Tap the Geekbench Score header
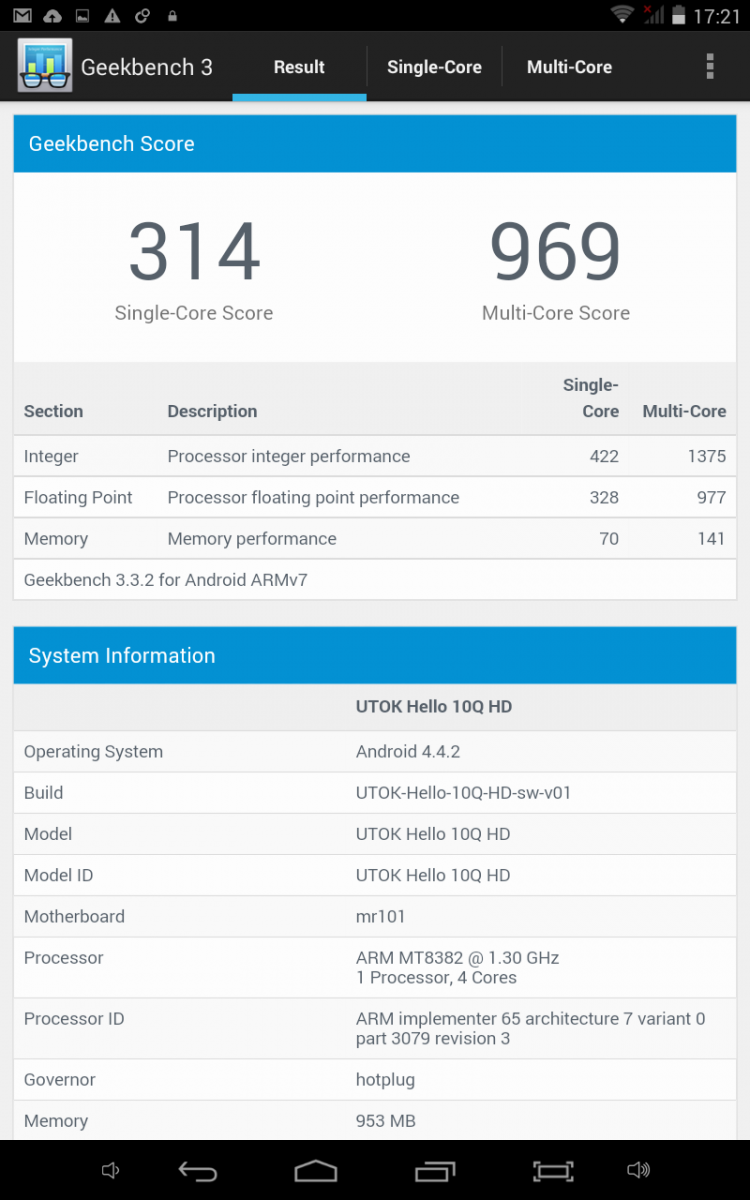Viewport: 750px width, 1200px height. pyautogui.click(x=375, y=144)
